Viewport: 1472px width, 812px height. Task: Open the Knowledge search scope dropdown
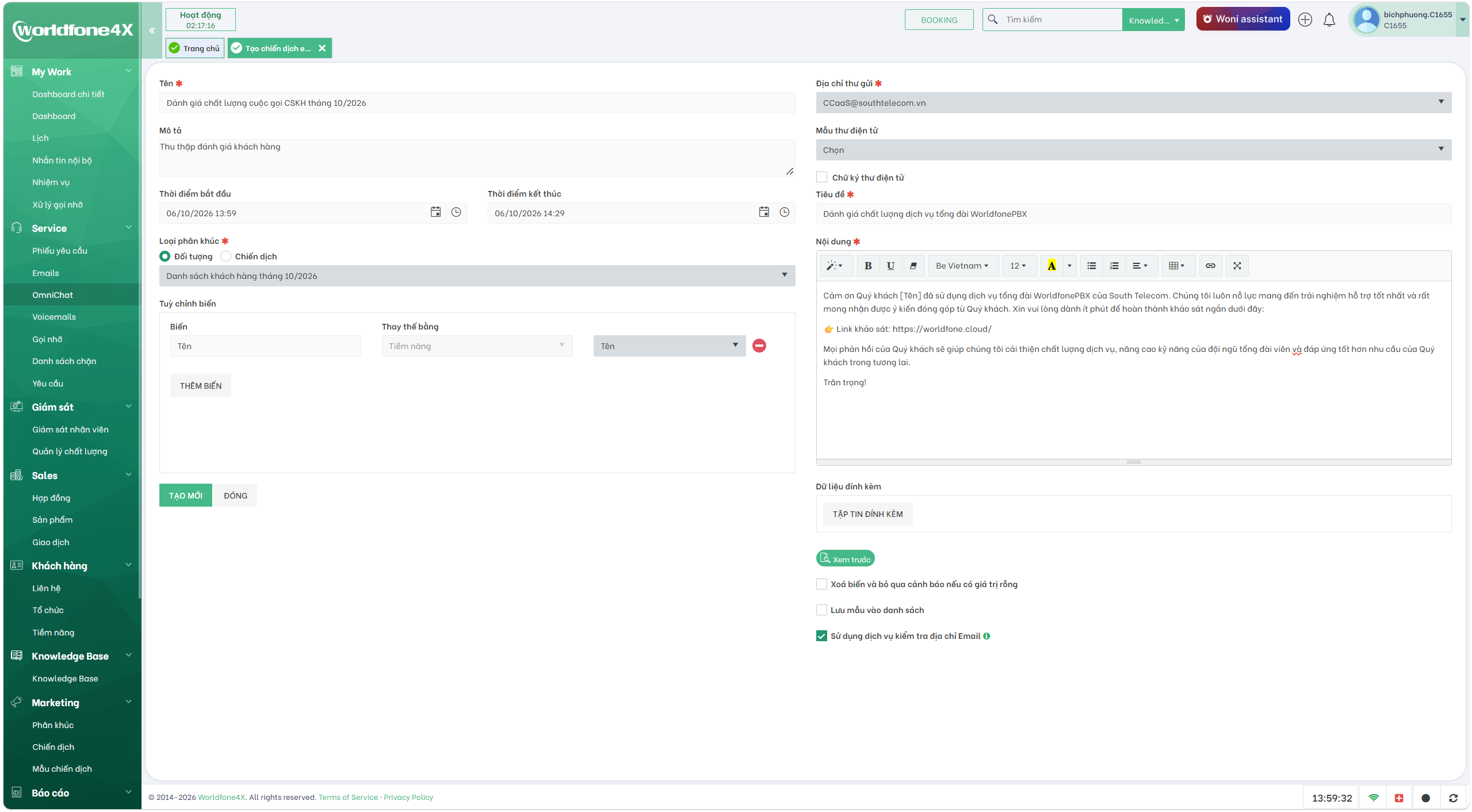point(1153,20)
